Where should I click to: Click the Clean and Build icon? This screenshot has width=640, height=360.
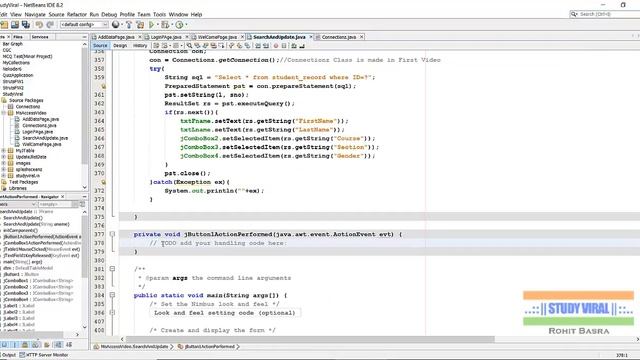coord(140,25)
